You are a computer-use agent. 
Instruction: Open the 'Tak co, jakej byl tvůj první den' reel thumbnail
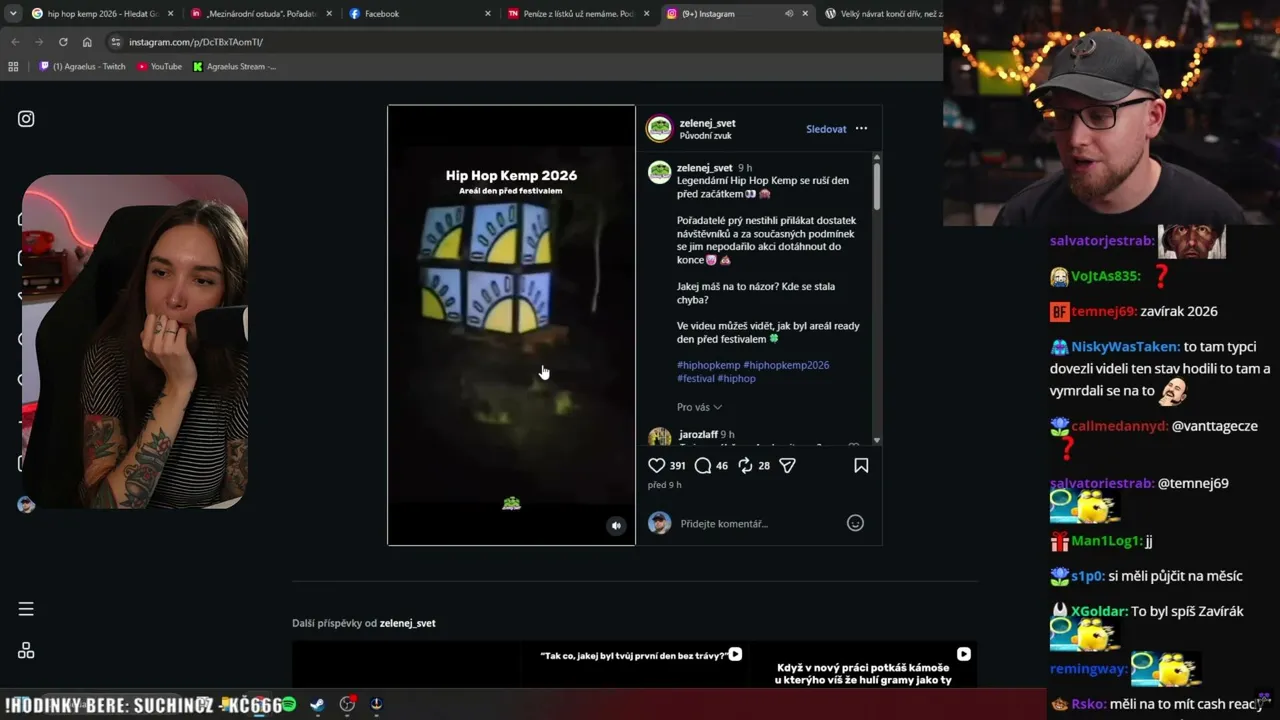click(x=634, y=664)
